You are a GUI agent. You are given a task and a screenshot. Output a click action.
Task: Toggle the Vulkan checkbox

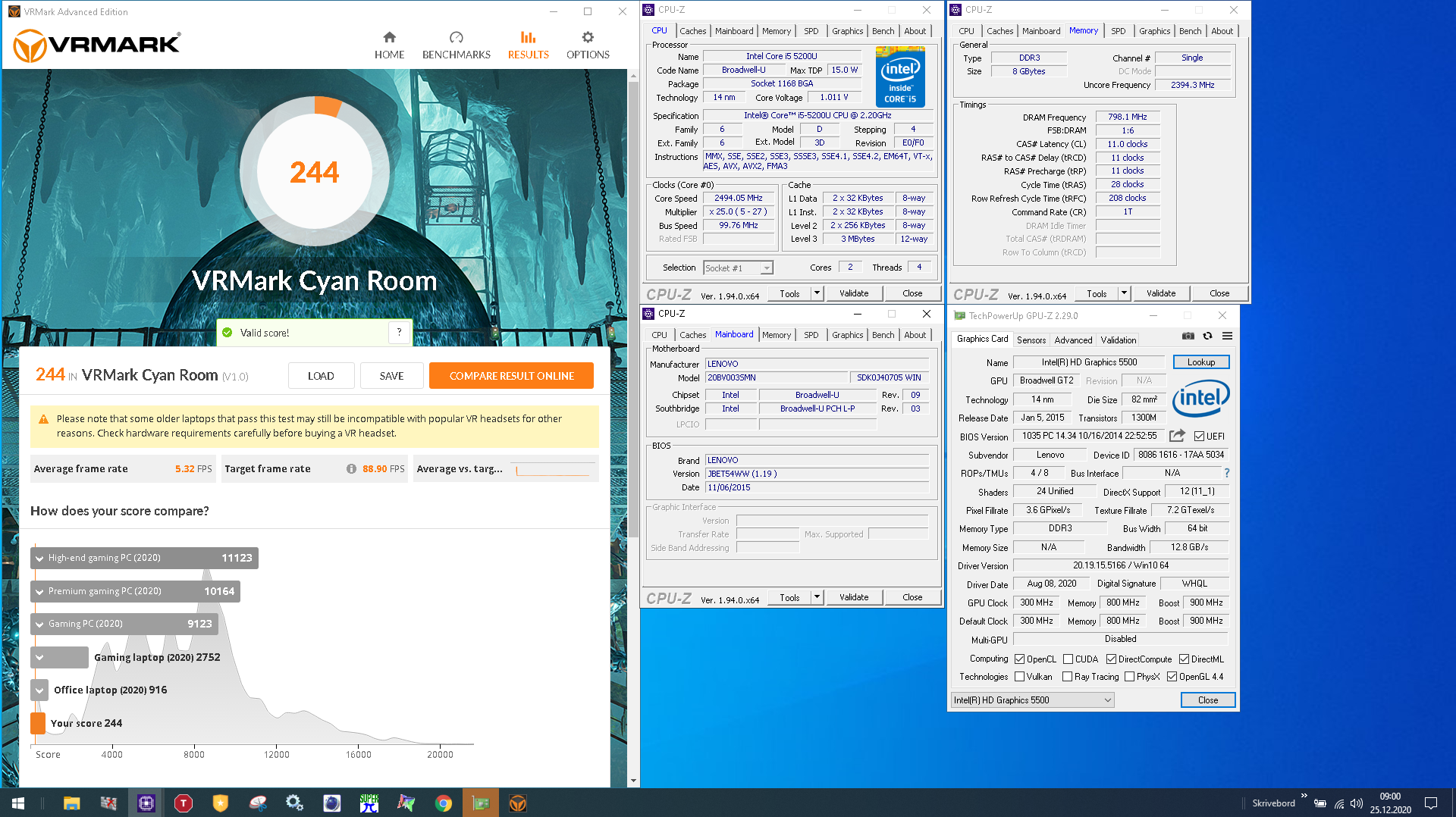[1020, 676]
